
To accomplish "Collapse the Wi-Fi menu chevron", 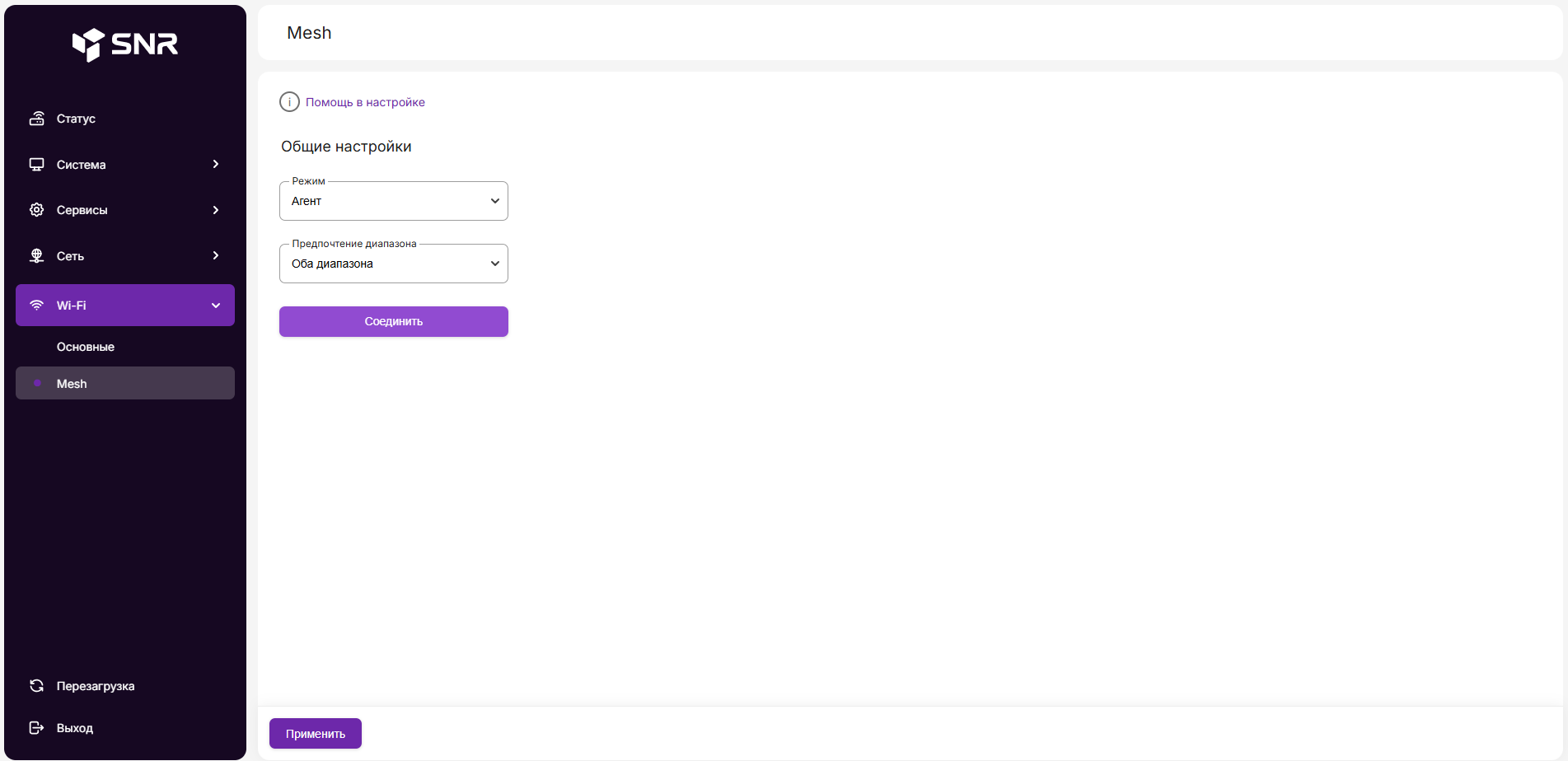I will click(x=216, y=306).
